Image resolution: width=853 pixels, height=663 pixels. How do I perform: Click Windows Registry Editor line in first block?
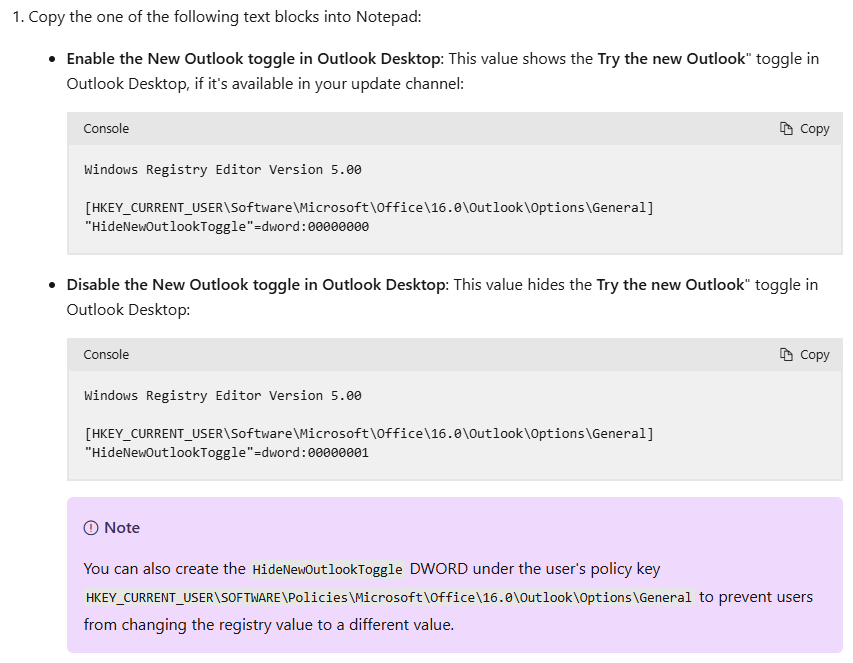[x=223, y=170]
